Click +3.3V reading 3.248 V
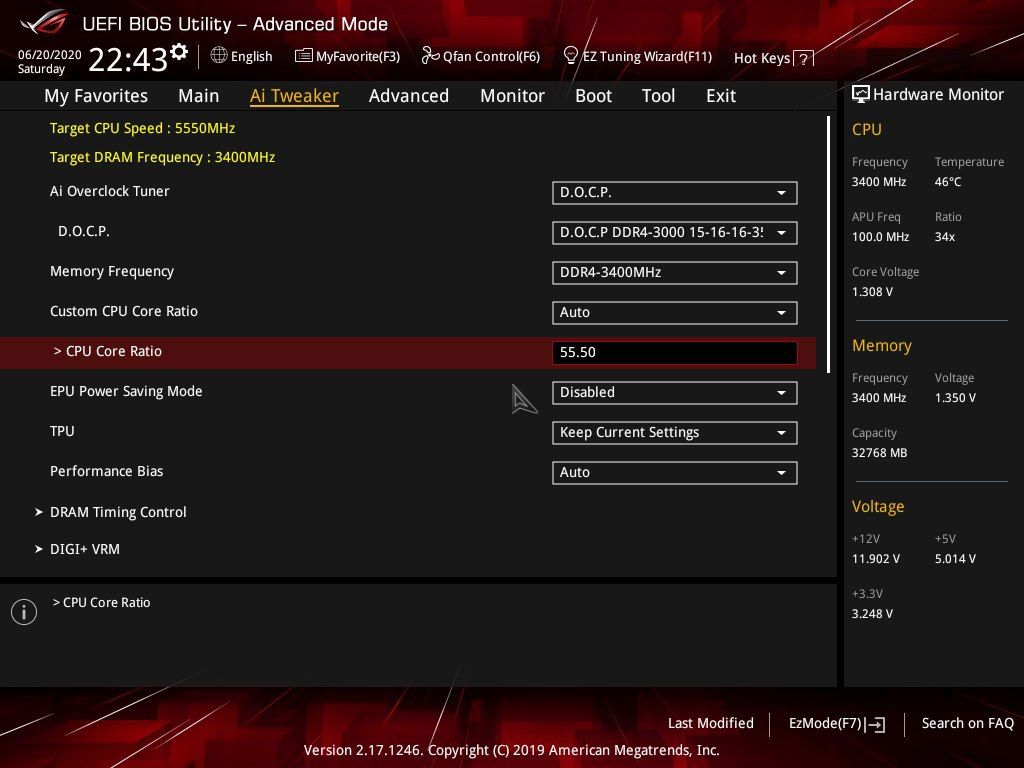This screenshot has height=768, width=1024. click(872, 614)
